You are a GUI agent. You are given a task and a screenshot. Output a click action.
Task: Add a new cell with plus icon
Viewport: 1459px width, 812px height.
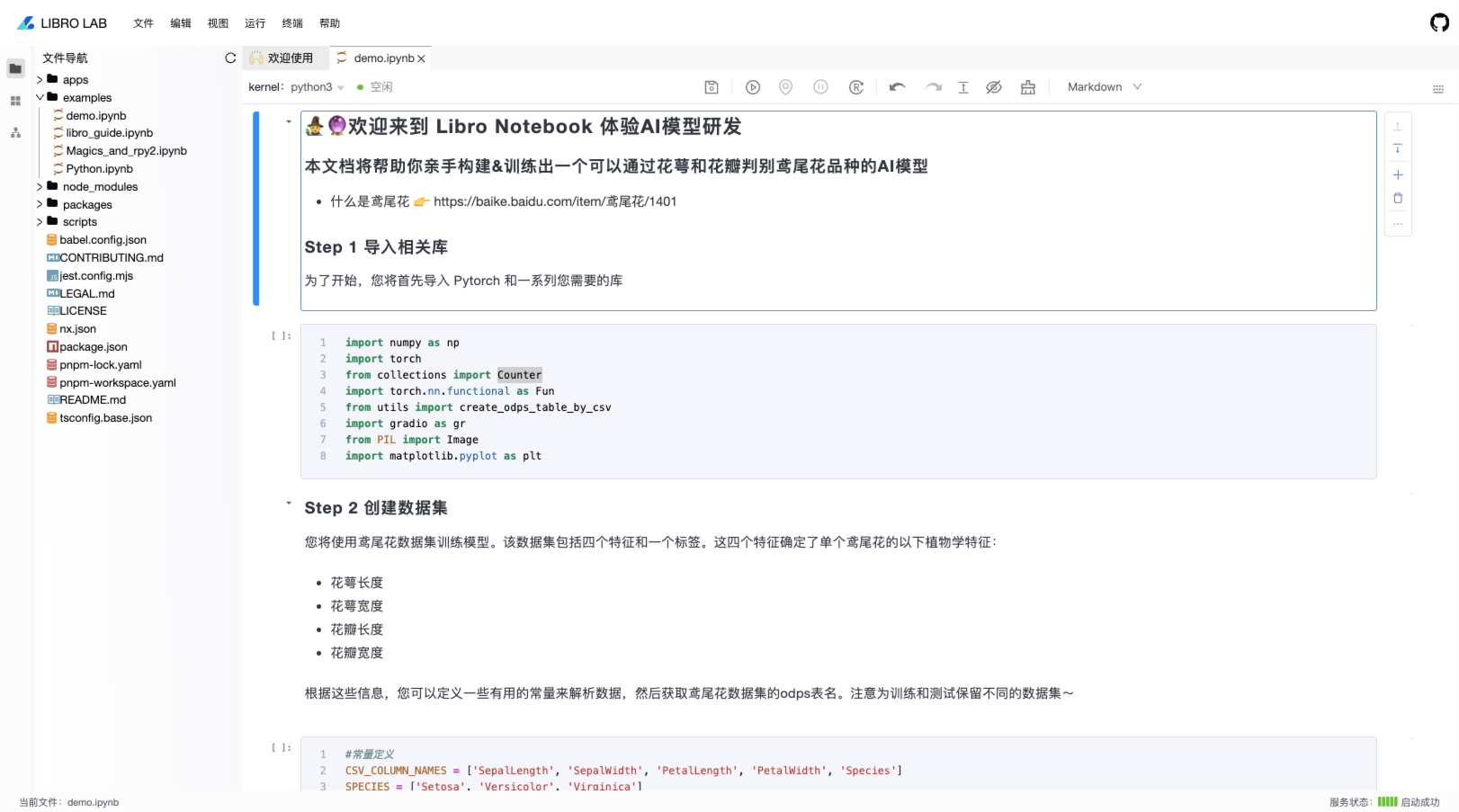(x=1398, y=174)
